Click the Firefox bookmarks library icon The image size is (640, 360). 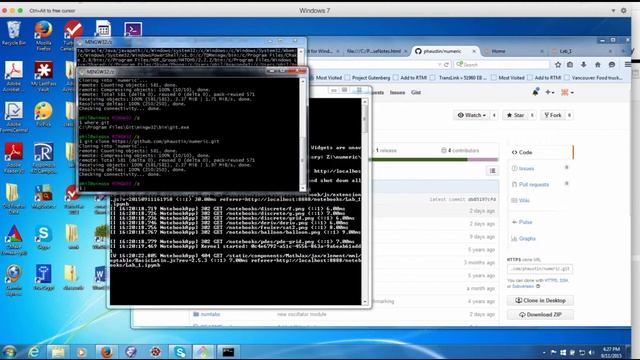(570, 64)
